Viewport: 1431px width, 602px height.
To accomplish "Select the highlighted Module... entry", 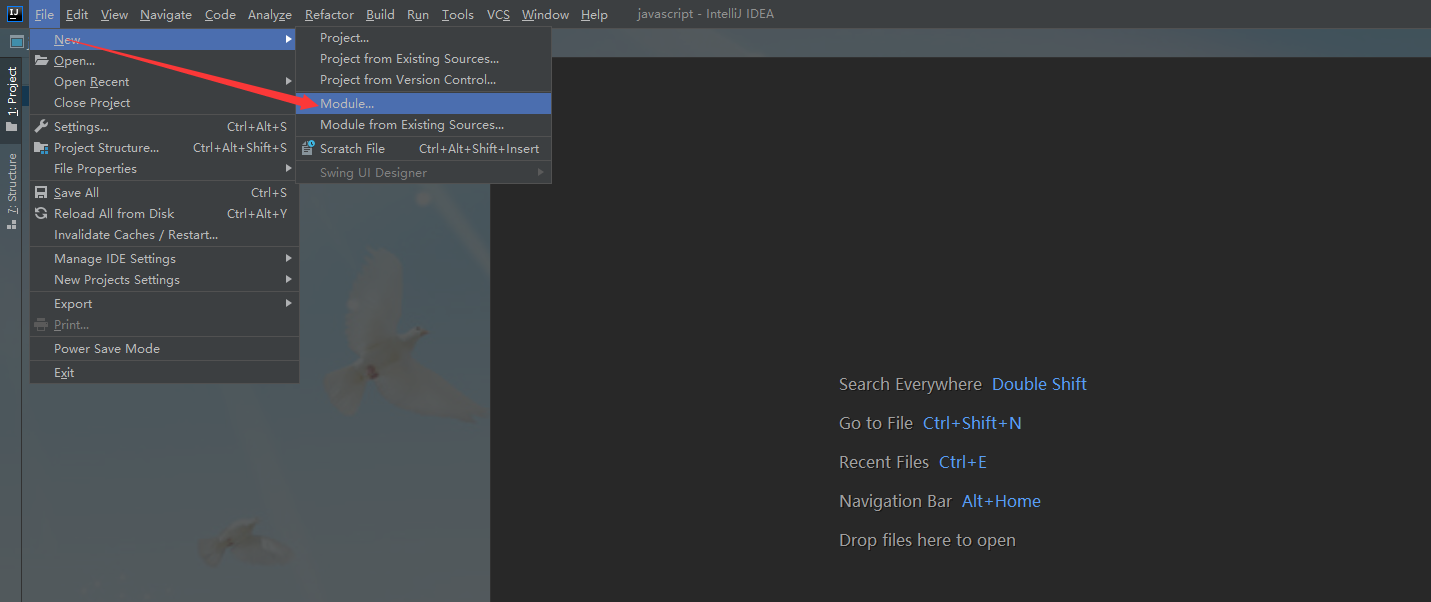I will pos(348,103).
